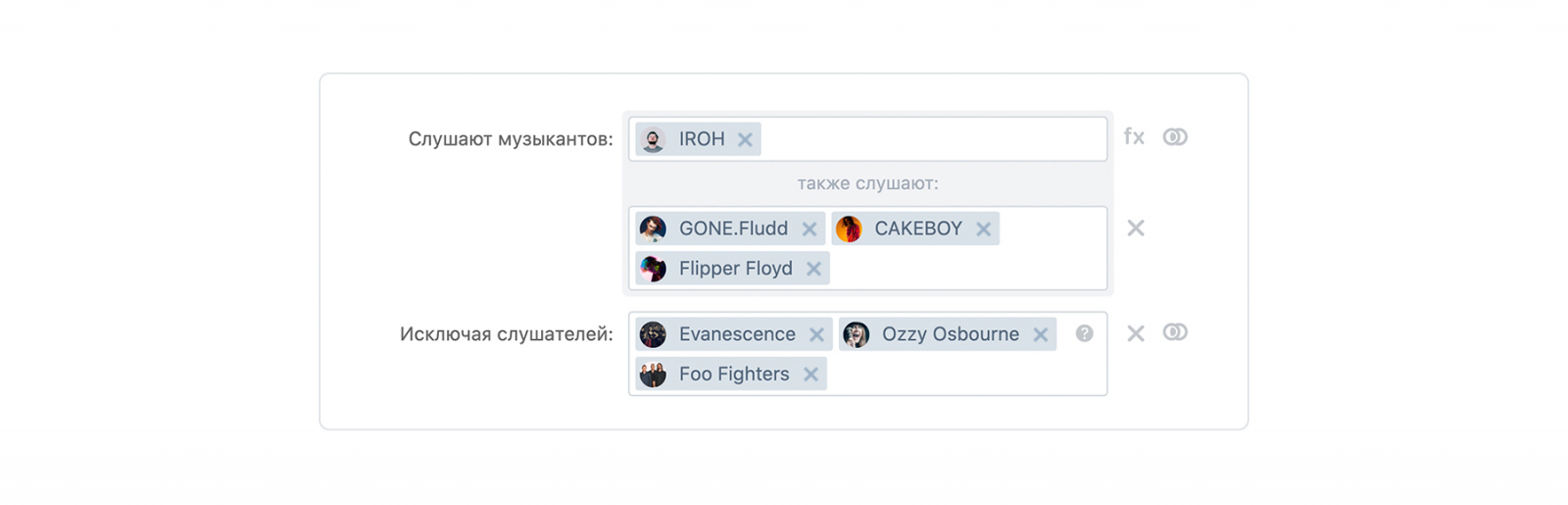Click the CAKEBOY avatar picture

click(x=849, y=229)
